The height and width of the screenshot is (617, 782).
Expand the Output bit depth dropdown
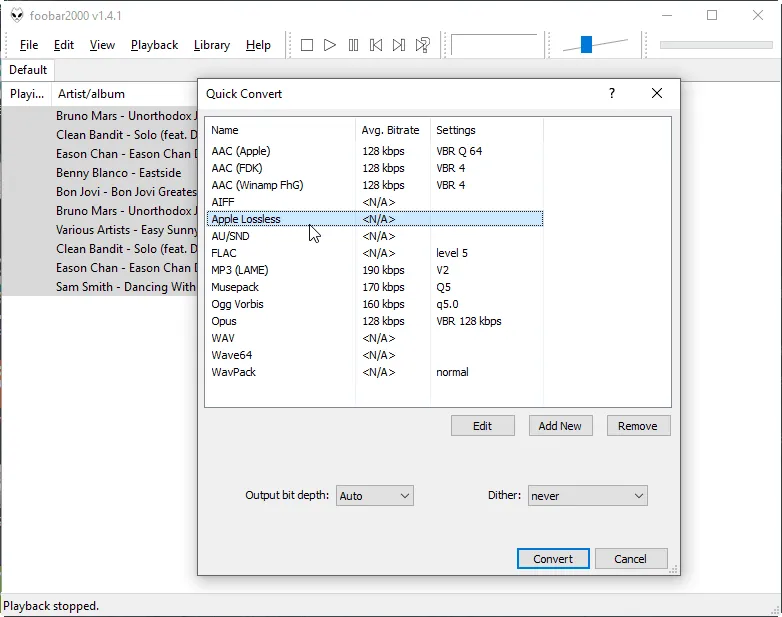point(375,496)
